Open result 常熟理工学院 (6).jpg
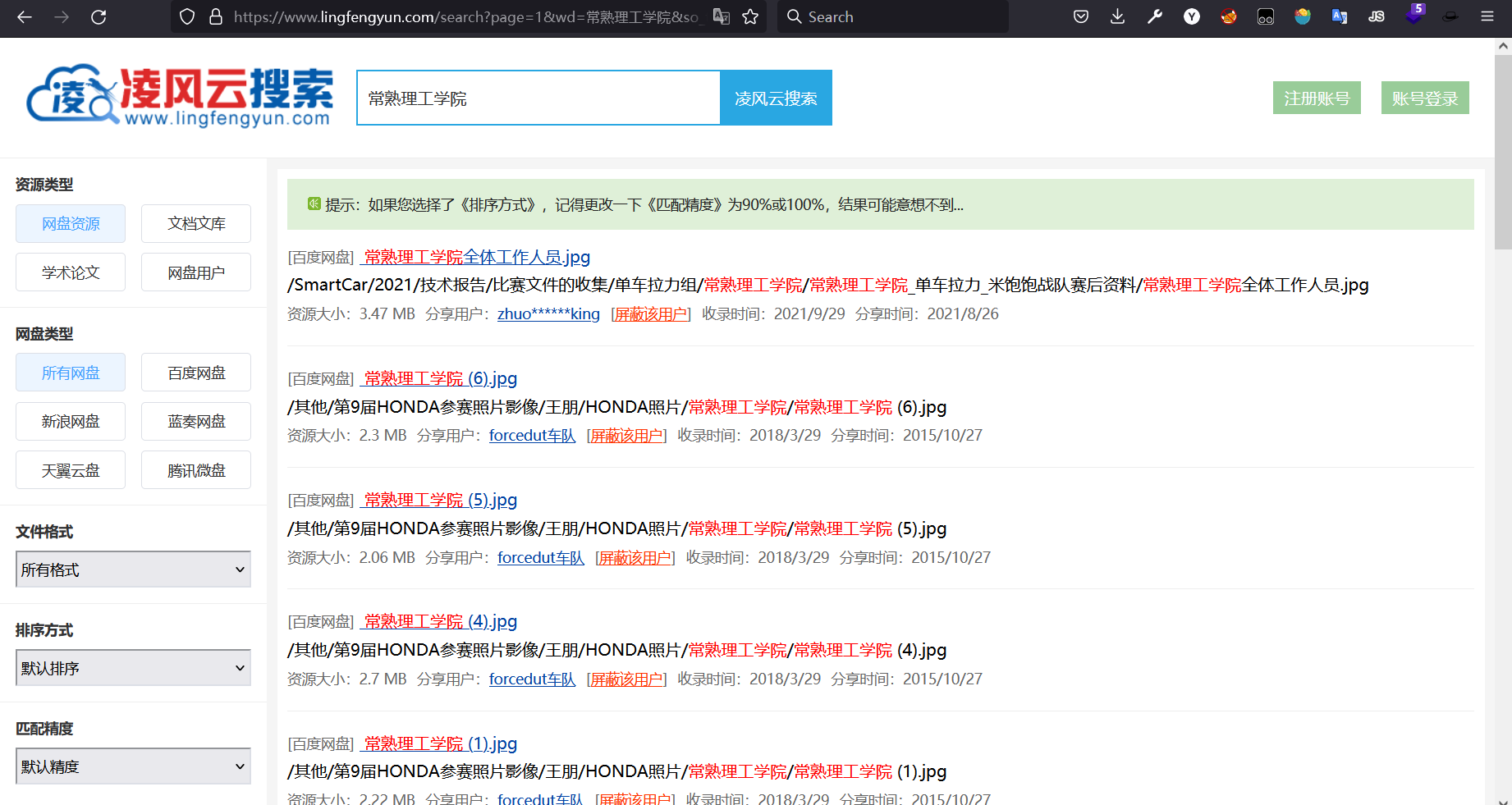The height and width of the screenshot is (805, 1512). coord(439,378)
